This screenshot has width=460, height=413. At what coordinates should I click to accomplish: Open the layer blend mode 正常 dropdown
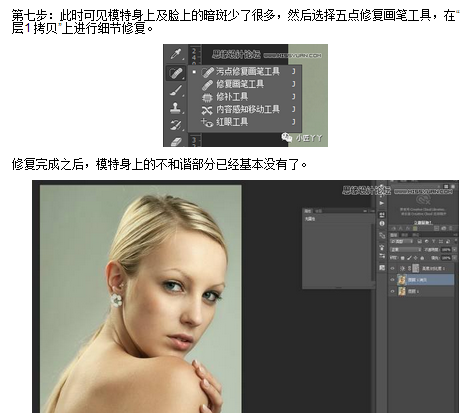click(x=406, y=250)
